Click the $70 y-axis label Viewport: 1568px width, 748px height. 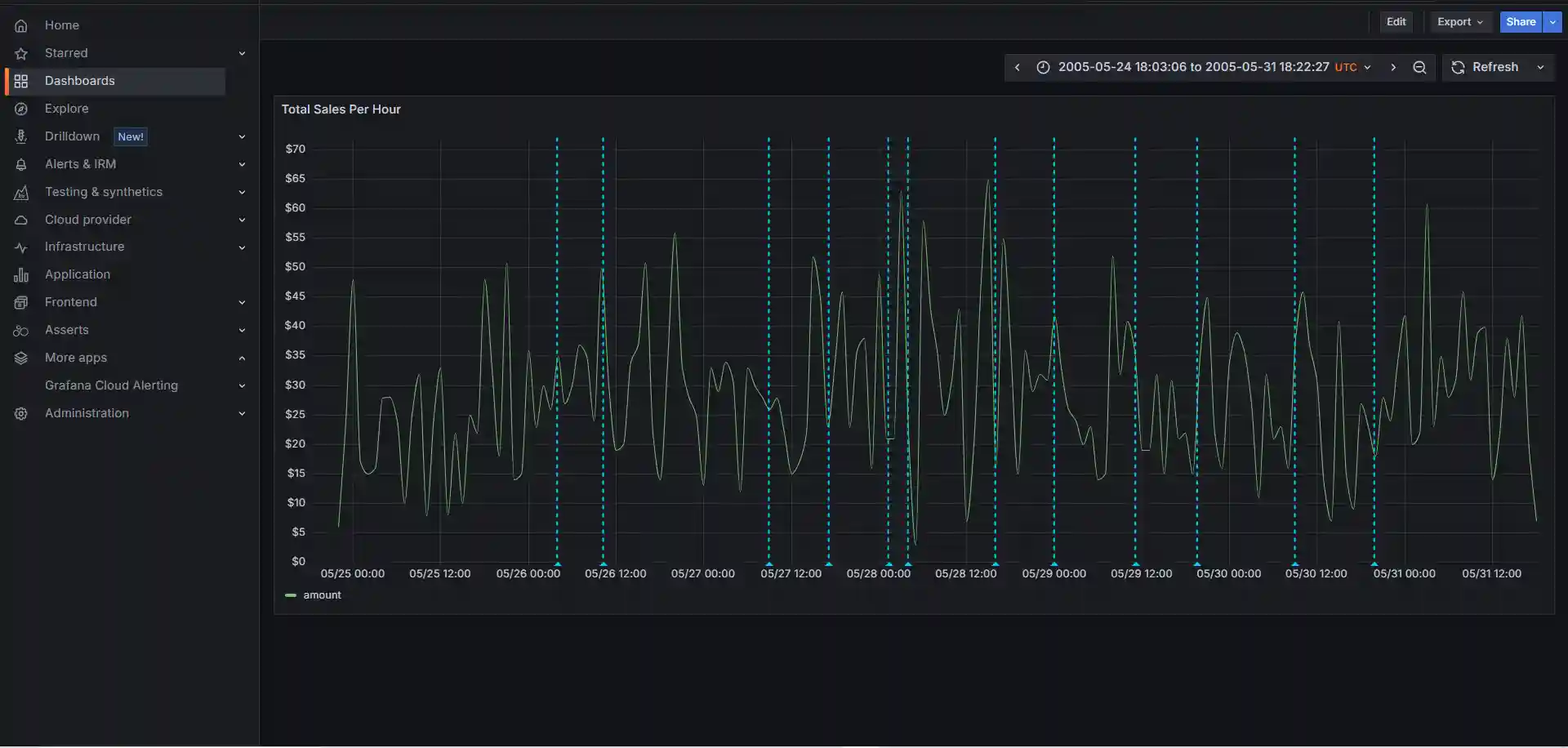[296, 149]
